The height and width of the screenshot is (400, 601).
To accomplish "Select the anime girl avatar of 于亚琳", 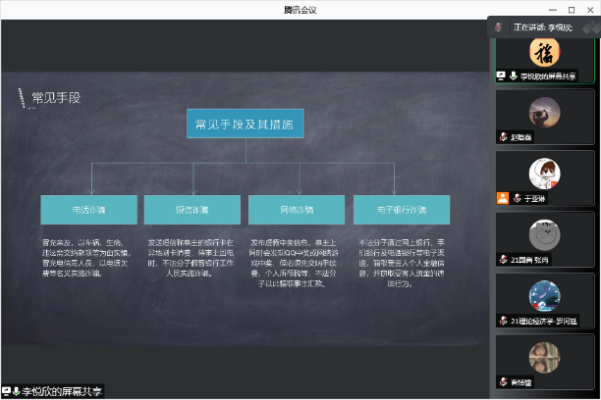I will [x=544, y=173].
